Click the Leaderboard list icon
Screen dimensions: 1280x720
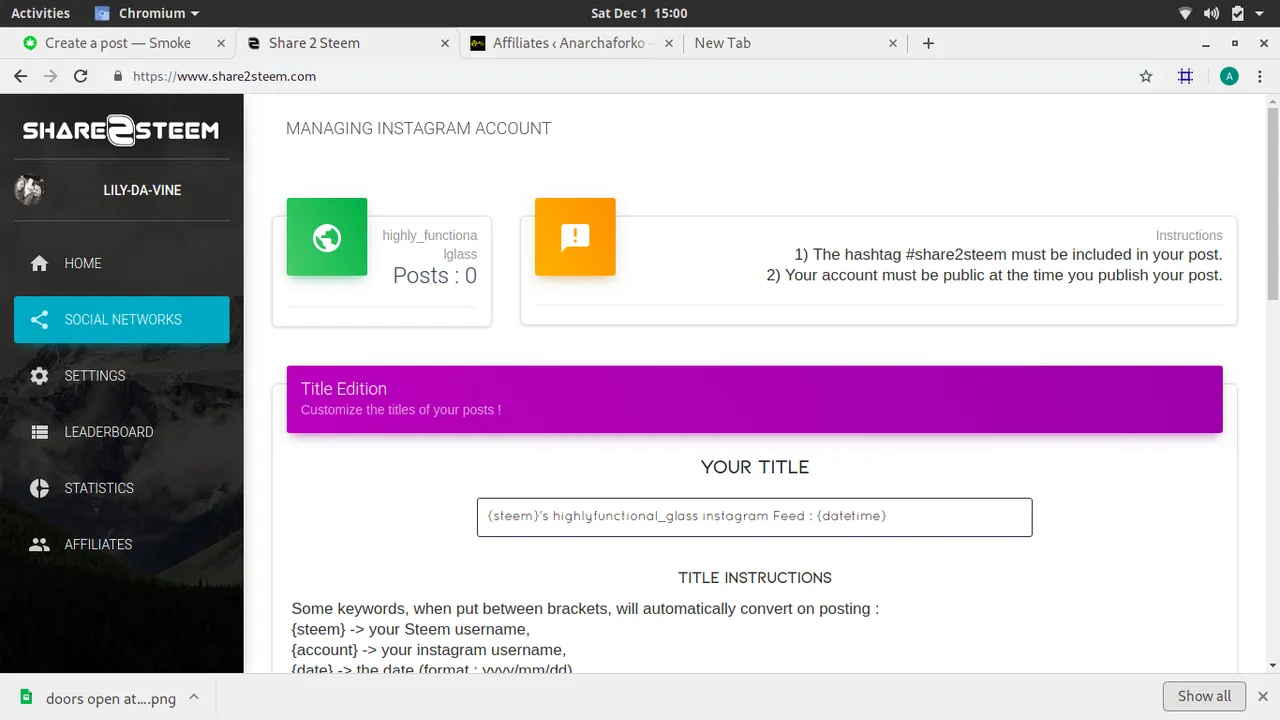pos(39,432)
